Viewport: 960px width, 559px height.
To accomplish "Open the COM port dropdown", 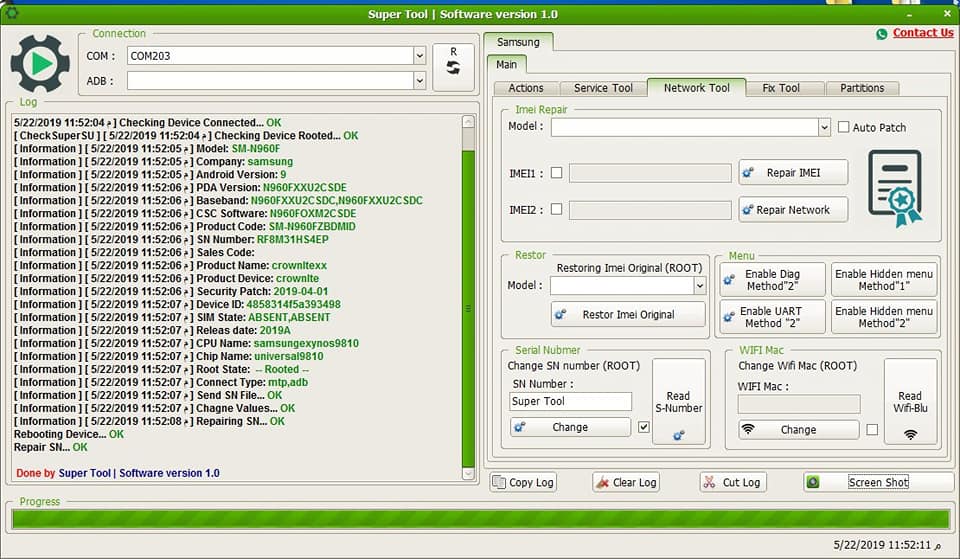I will click(419, 56).
